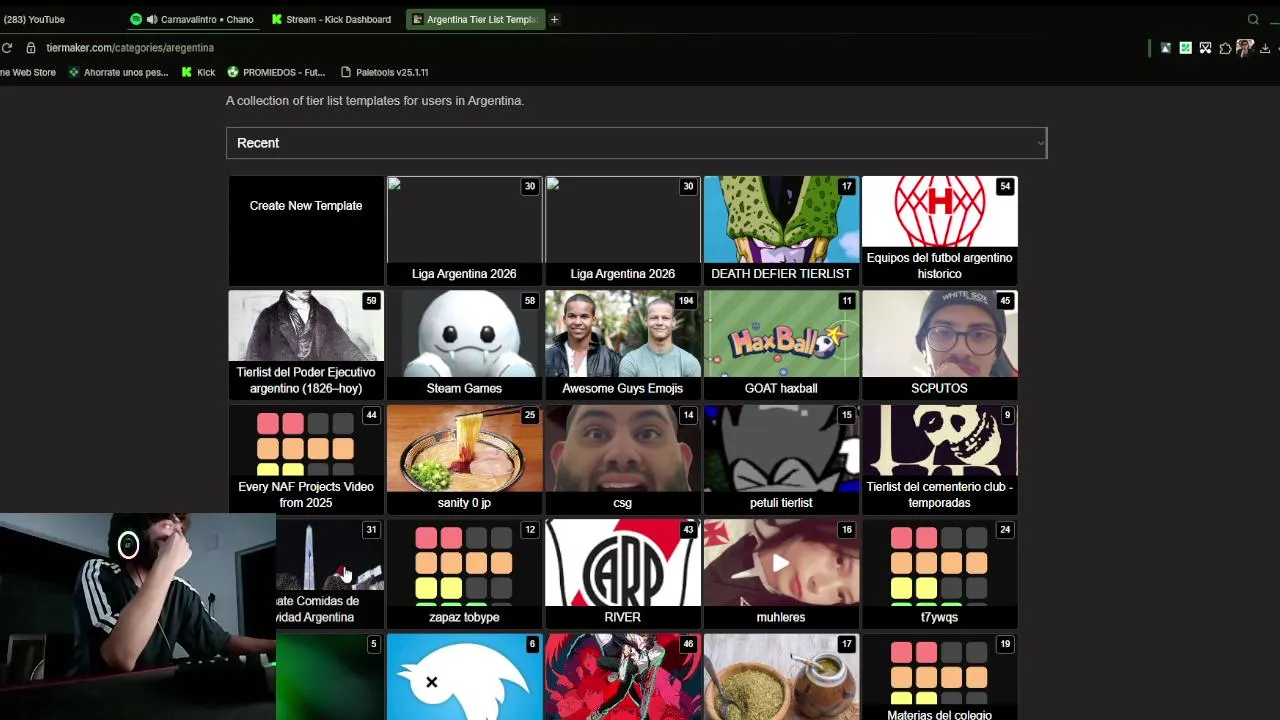The width and height of the screenshot is (1280, 720).
Task: Open the Steam Games template
Action: [464, 345]
